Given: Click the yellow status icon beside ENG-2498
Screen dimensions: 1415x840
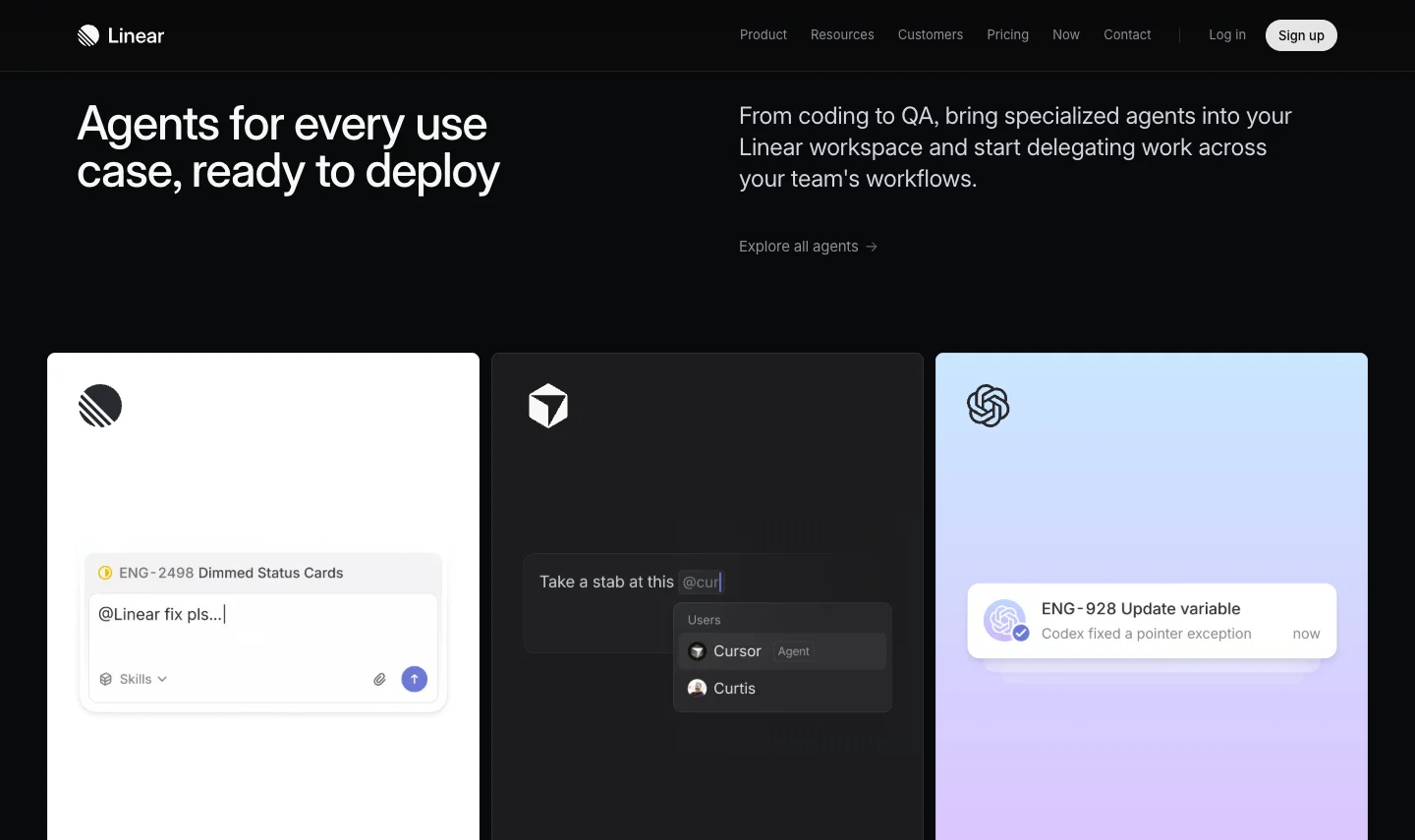Looking at the screenshot, I should pos(105,573).
